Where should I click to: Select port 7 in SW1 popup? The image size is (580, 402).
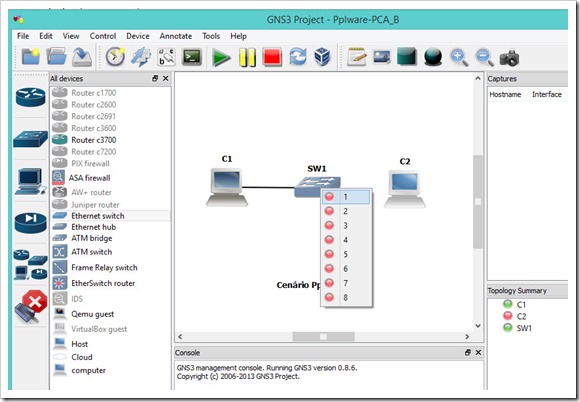[346, 283]
